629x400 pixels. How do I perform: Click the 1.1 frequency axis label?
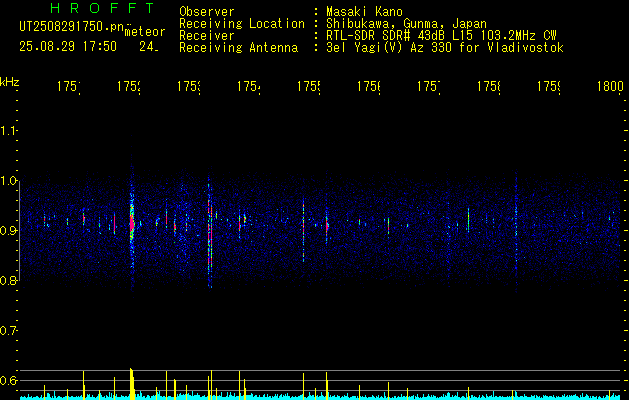click(x=8, y=131)
